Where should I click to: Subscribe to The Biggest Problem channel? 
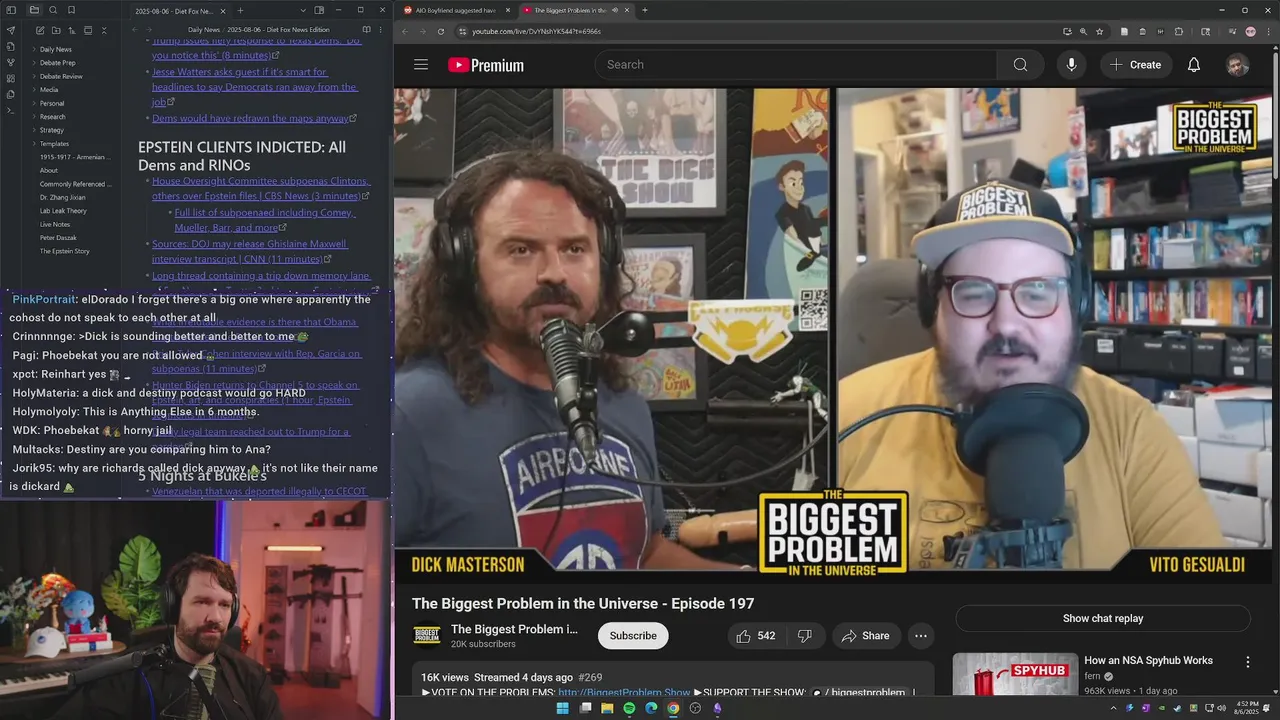coord(633,636)
